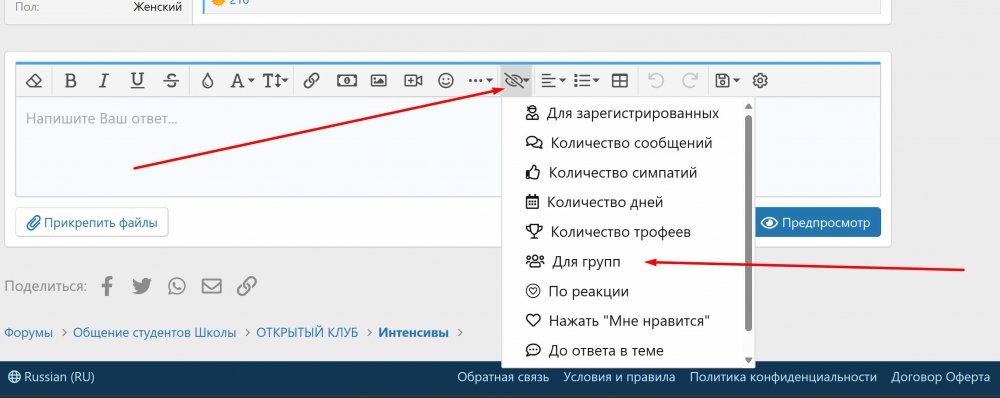The image size is (1000, 398).
Task: Toggle BB code mode gear icon
Action: (x=760, y=81)
